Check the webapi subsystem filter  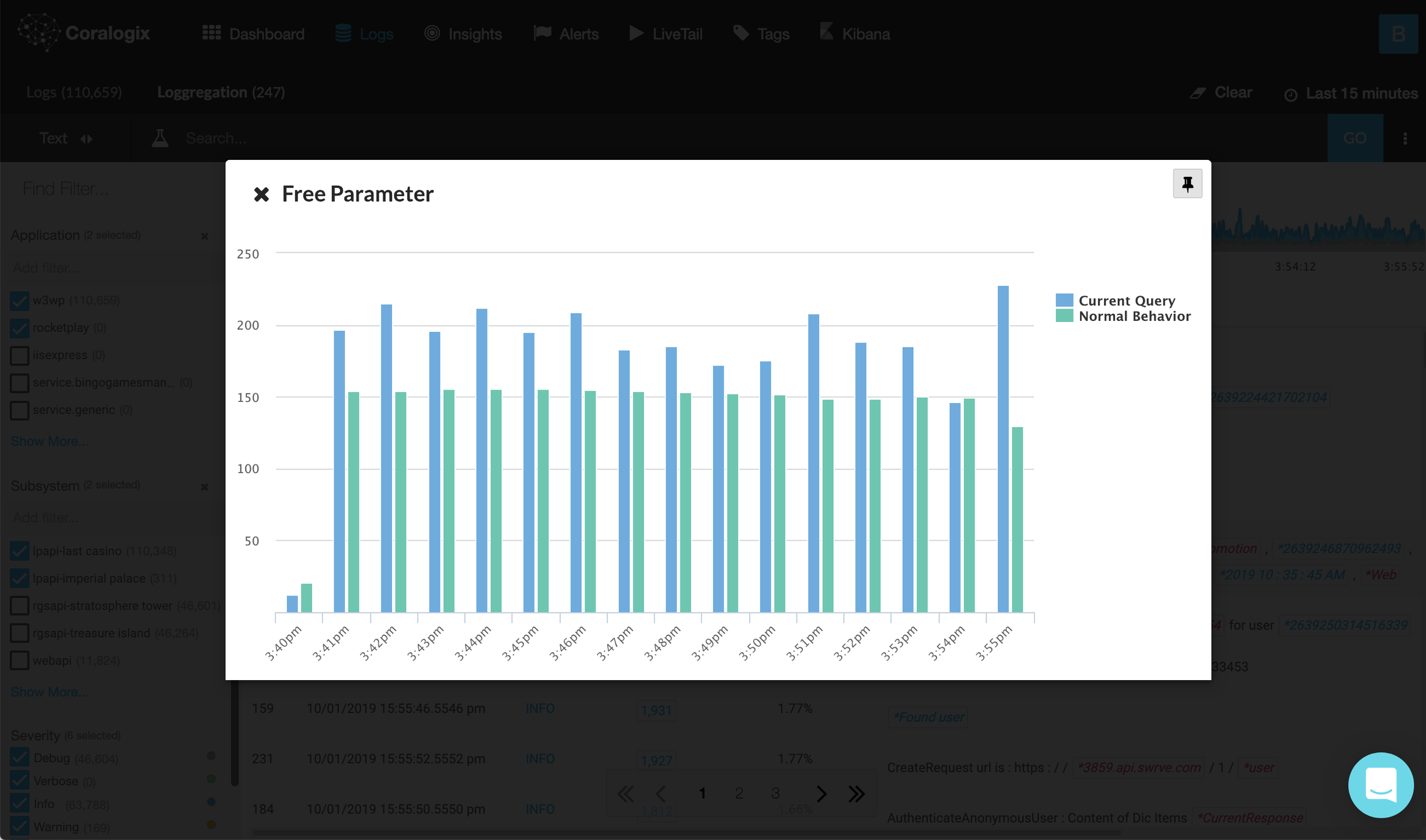(x=19, y=661)
